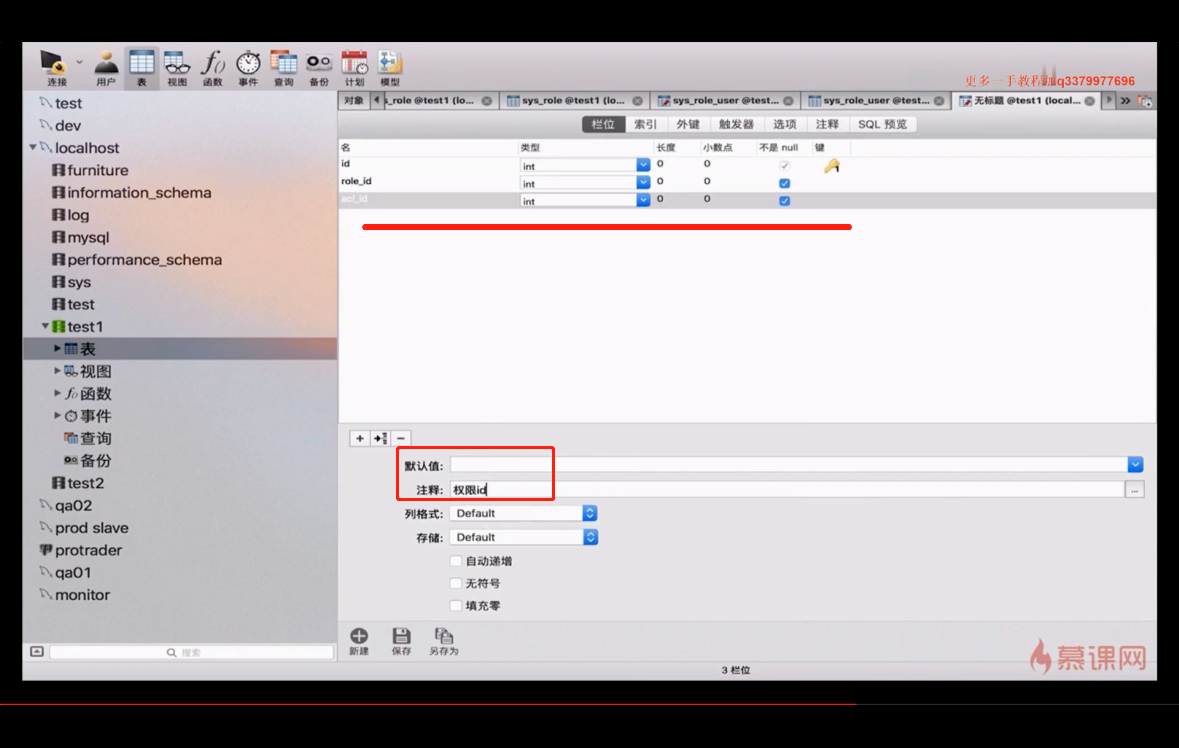This screenshot has height=748, width=1179.
Task: Open comment editor ellipsis button
Action: (1135, 490)
